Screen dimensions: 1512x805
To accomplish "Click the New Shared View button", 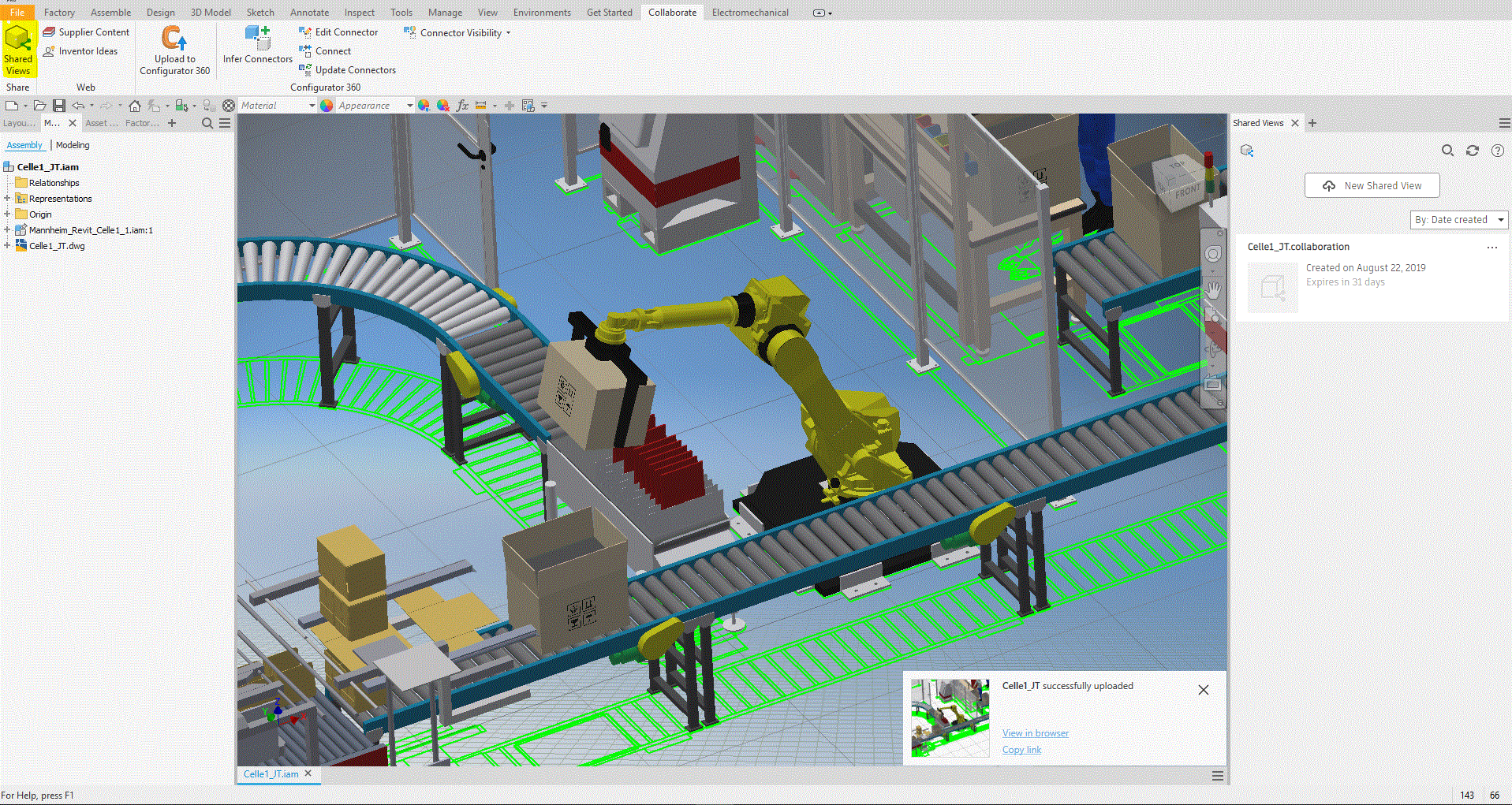I will tap(1372, 185).
